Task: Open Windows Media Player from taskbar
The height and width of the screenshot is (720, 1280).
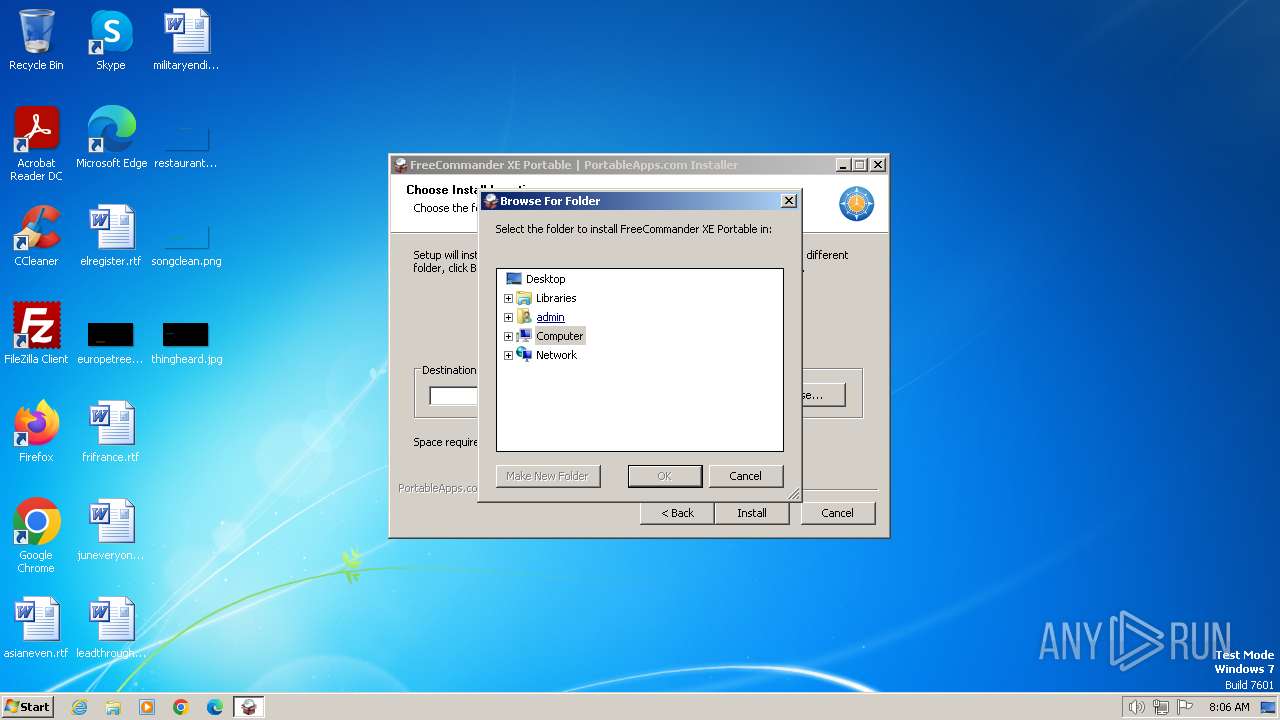Action: tap(147, 707)
